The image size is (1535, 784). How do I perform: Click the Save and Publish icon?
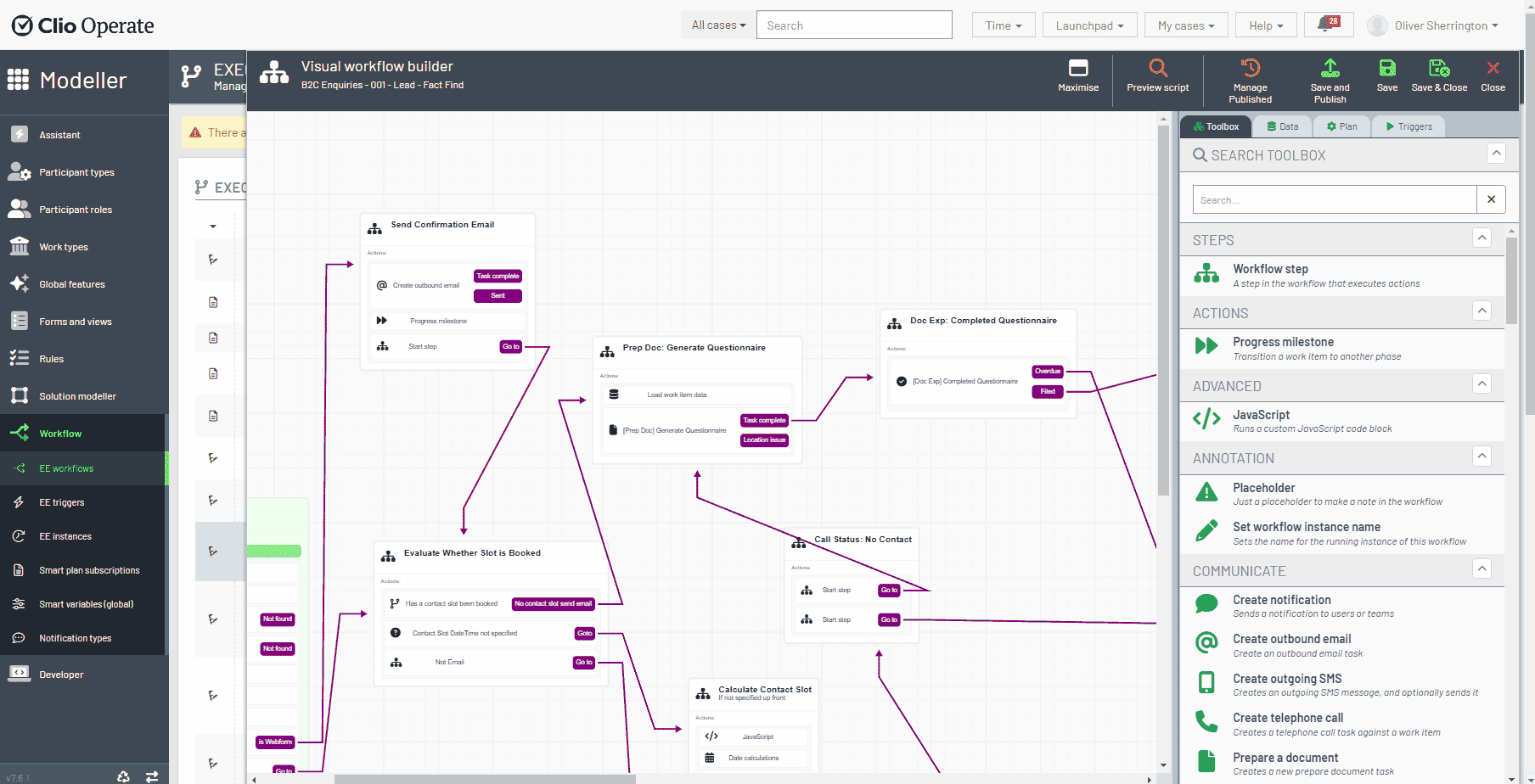point(1330,69)
